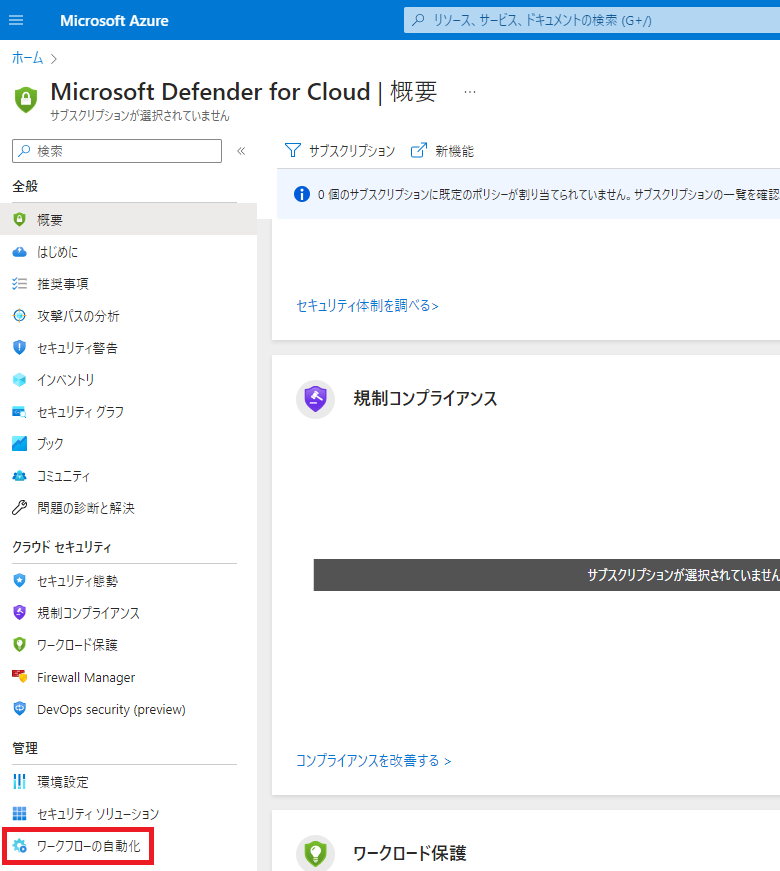The height and width of the screenshot is (871, 780).
Task: Click the インベントリ cube icon
Action: 19,380
